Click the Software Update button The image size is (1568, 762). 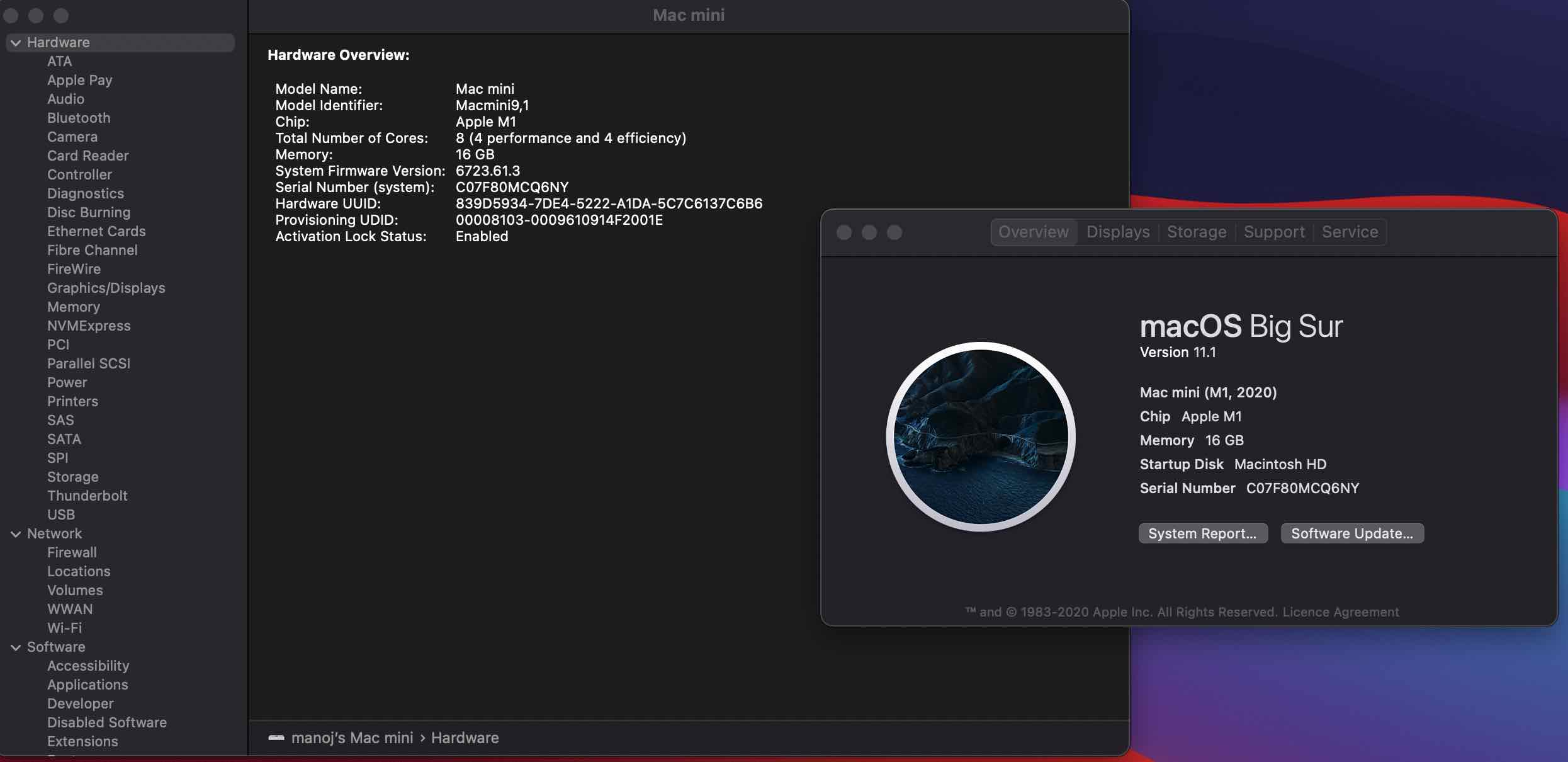tap(1352, 533)
